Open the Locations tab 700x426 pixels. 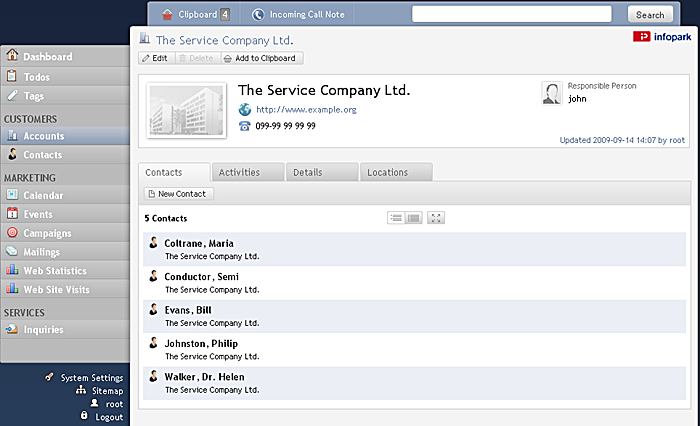pyautogui.click(x=396, y=172)
